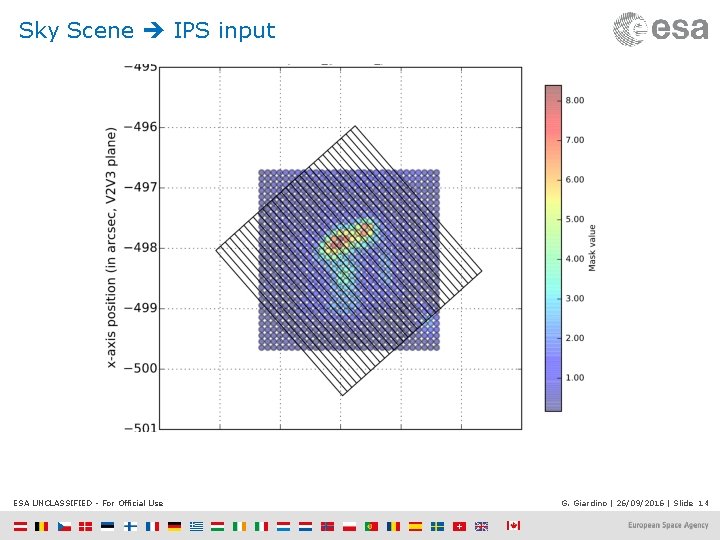This screenshot has width=720, height=540.
Task: Click 'European Space Agency' footer text
Action: tap(668, 525)
